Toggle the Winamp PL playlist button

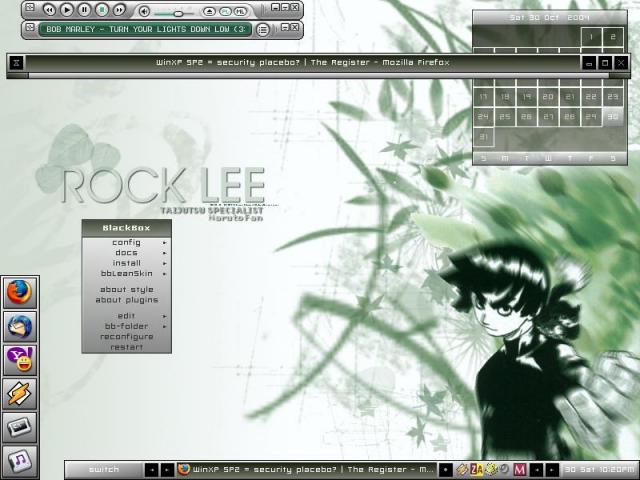pyautogui.click(x=225, y=12)
